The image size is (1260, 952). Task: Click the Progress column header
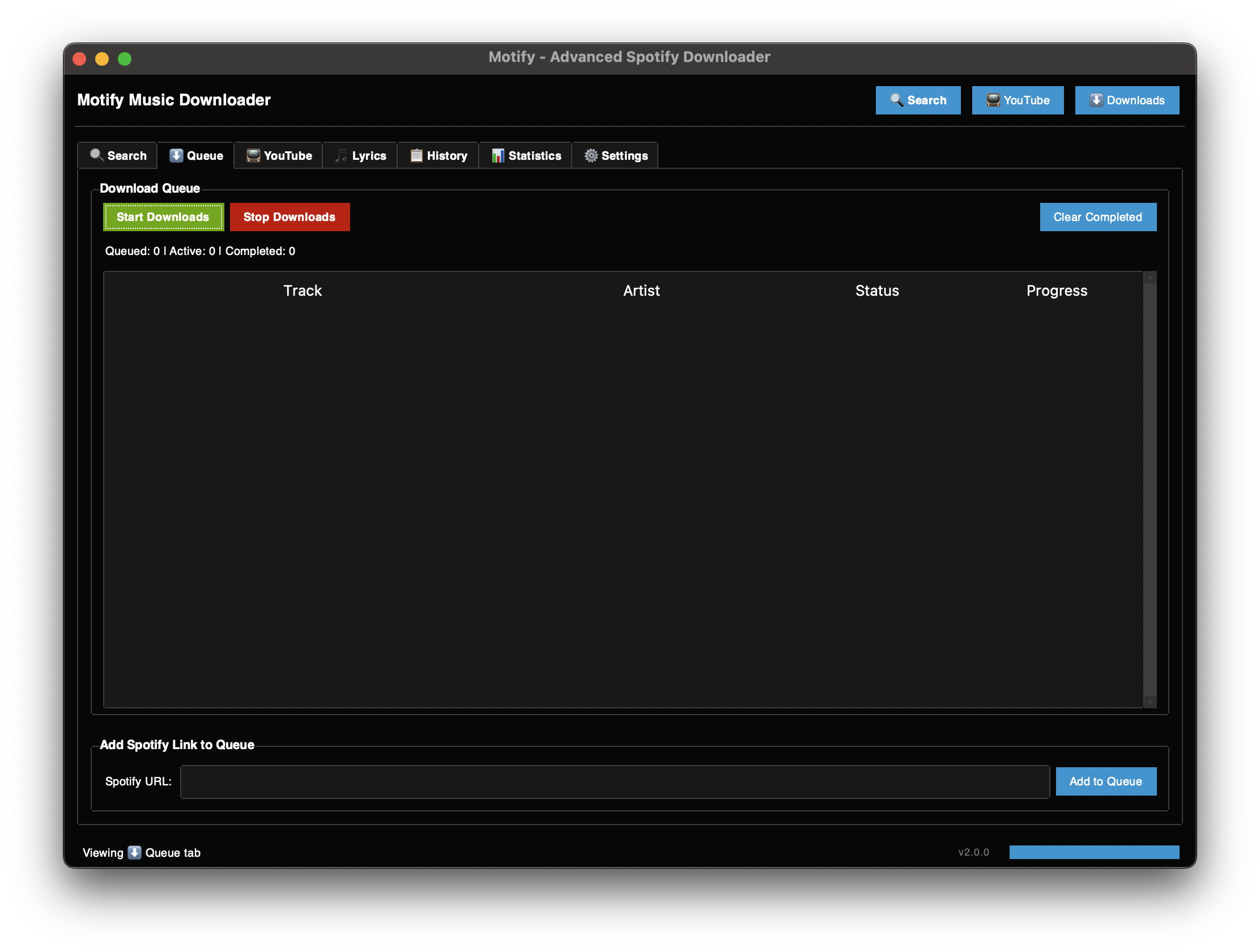coord(1057,291)
